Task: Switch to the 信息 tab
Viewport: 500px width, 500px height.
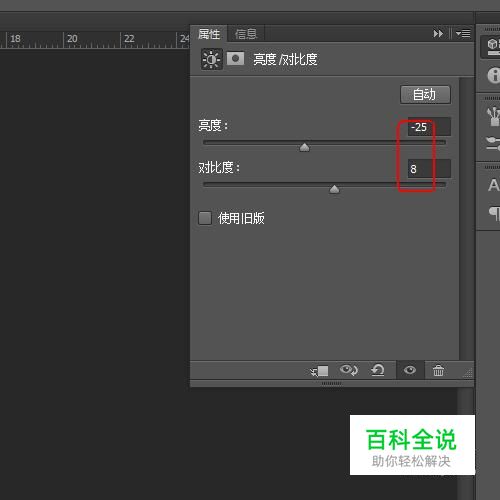Action: (x=246, y=34)
